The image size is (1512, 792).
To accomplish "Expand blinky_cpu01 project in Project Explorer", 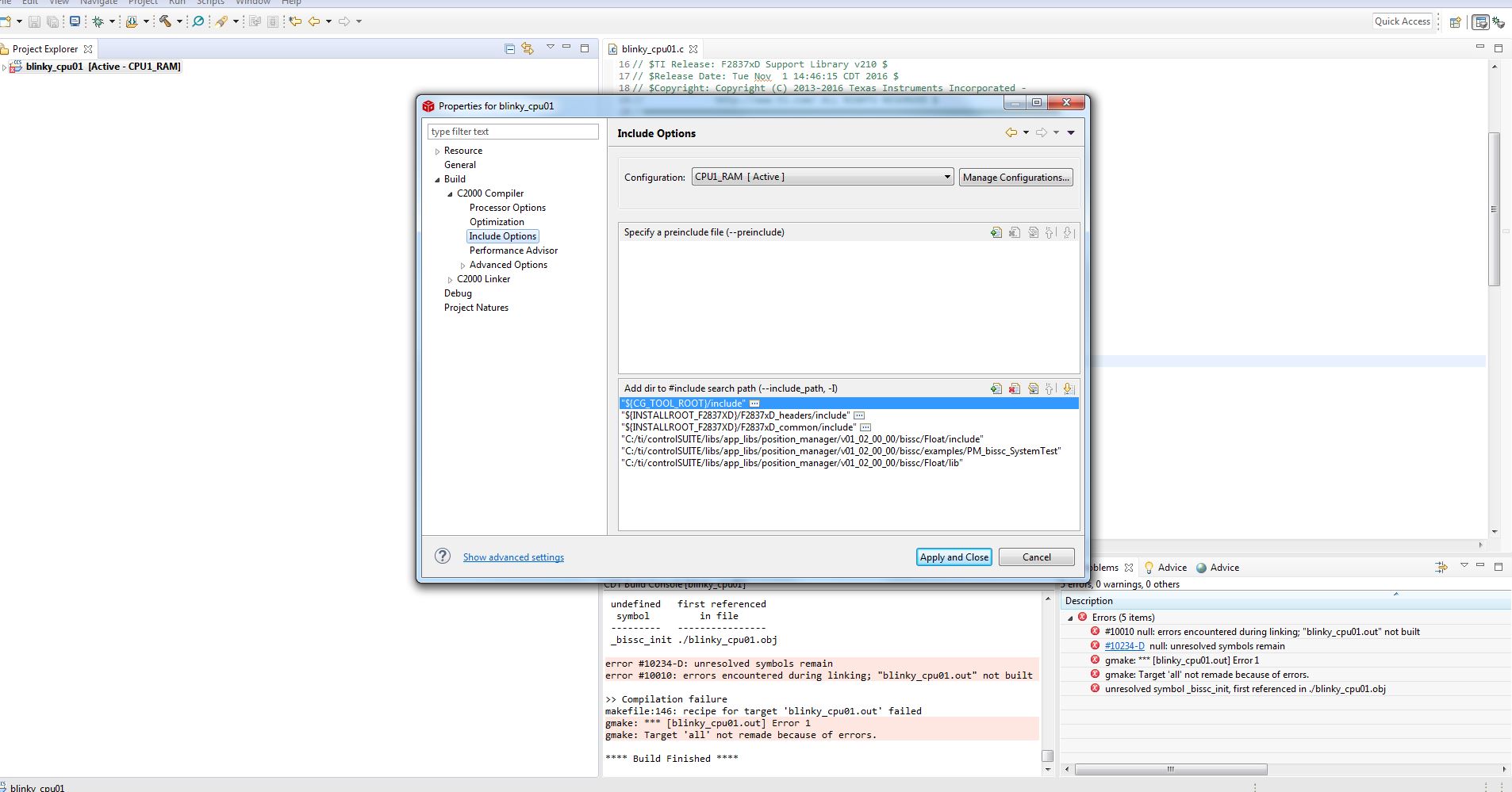I will (4, 67).
